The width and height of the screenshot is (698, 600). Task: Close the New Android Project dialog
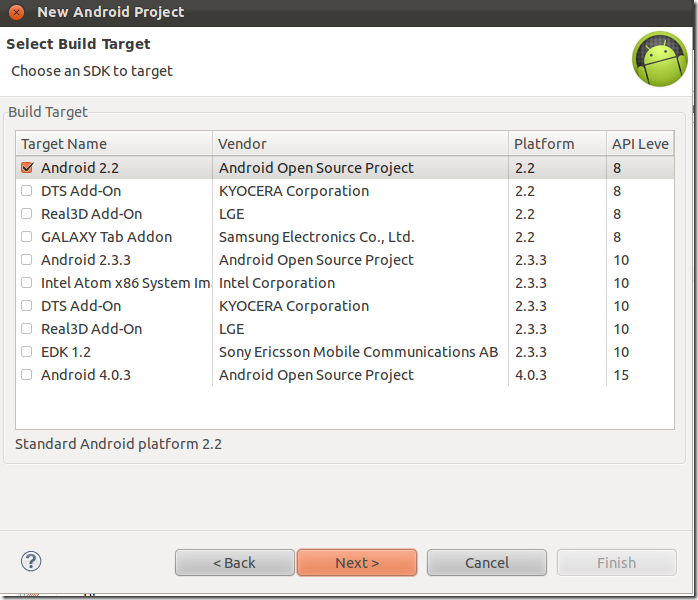pos(16,12)
